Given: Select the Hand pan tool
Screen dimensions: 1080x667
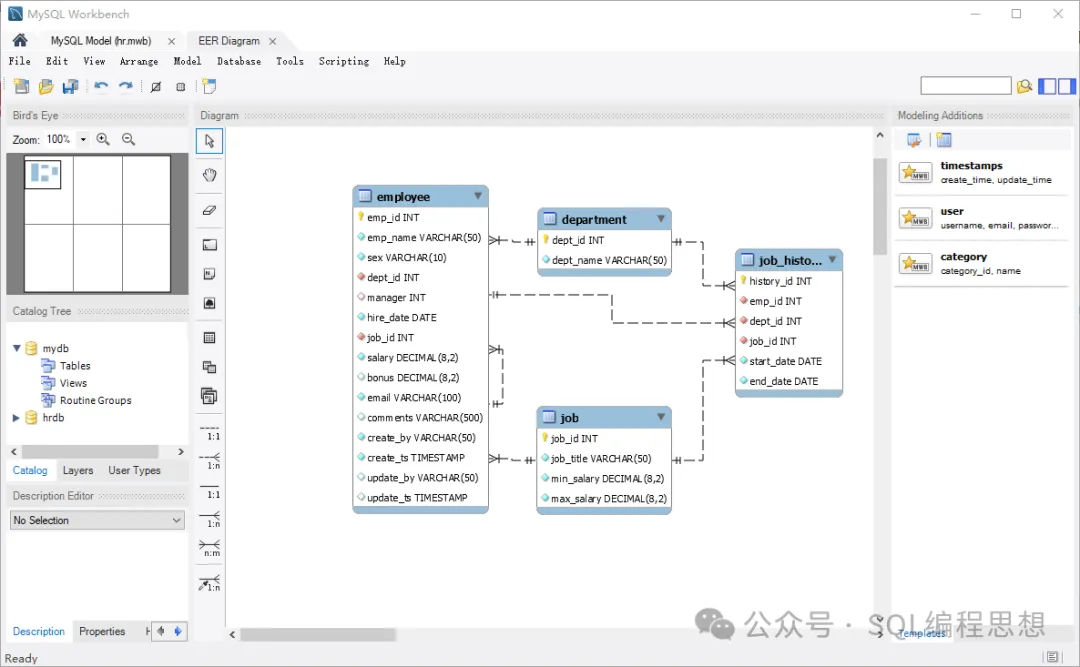Looking at the screenshot, I should point(209,175).
